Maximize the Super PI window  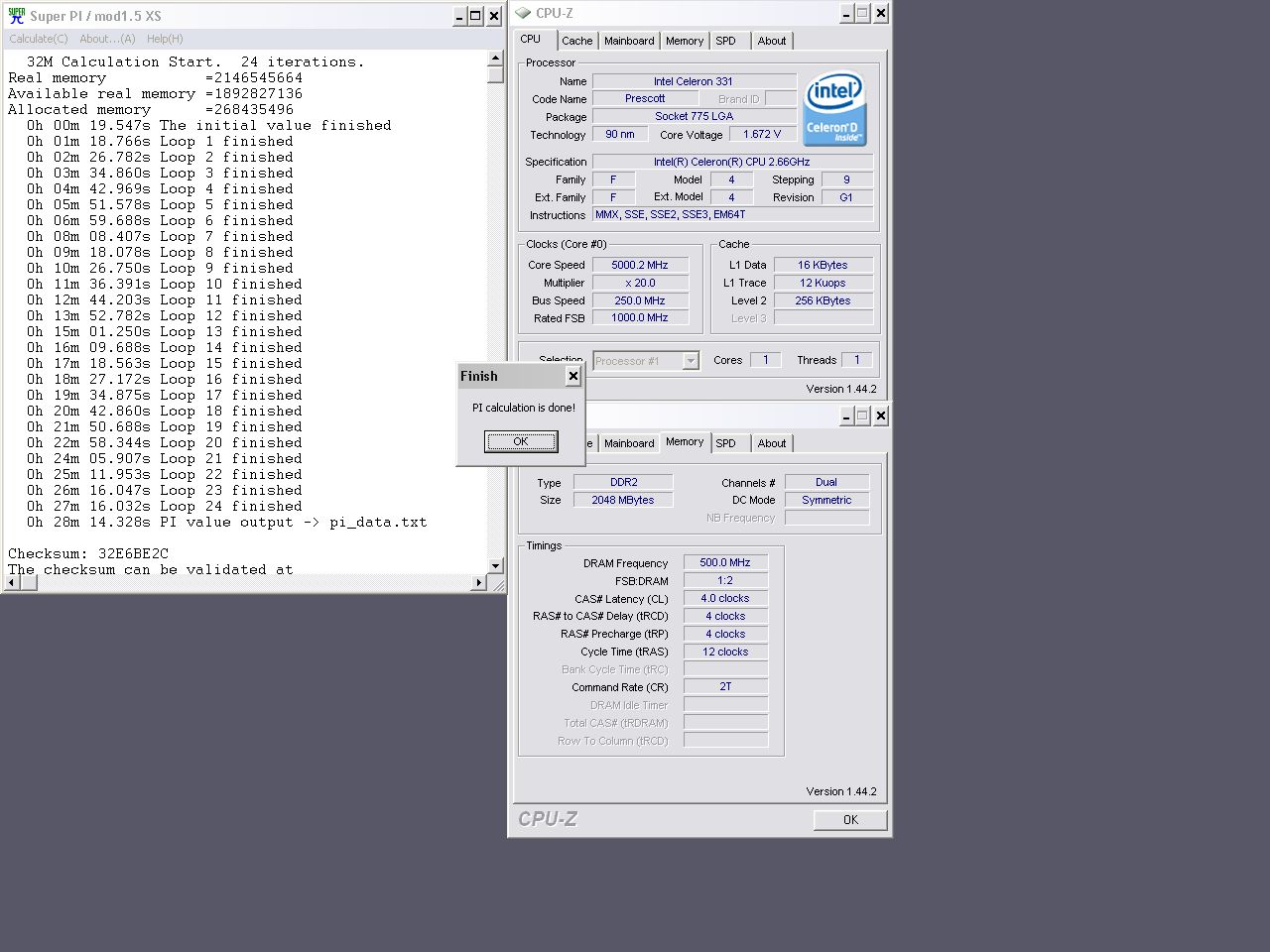(x=475, y=16)
